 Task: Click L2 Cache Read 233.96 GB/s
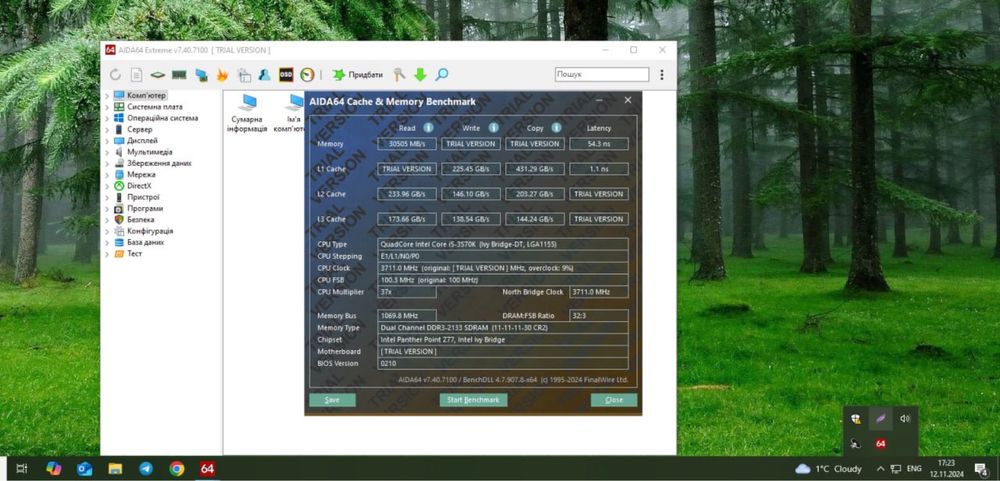coord(407,194)
